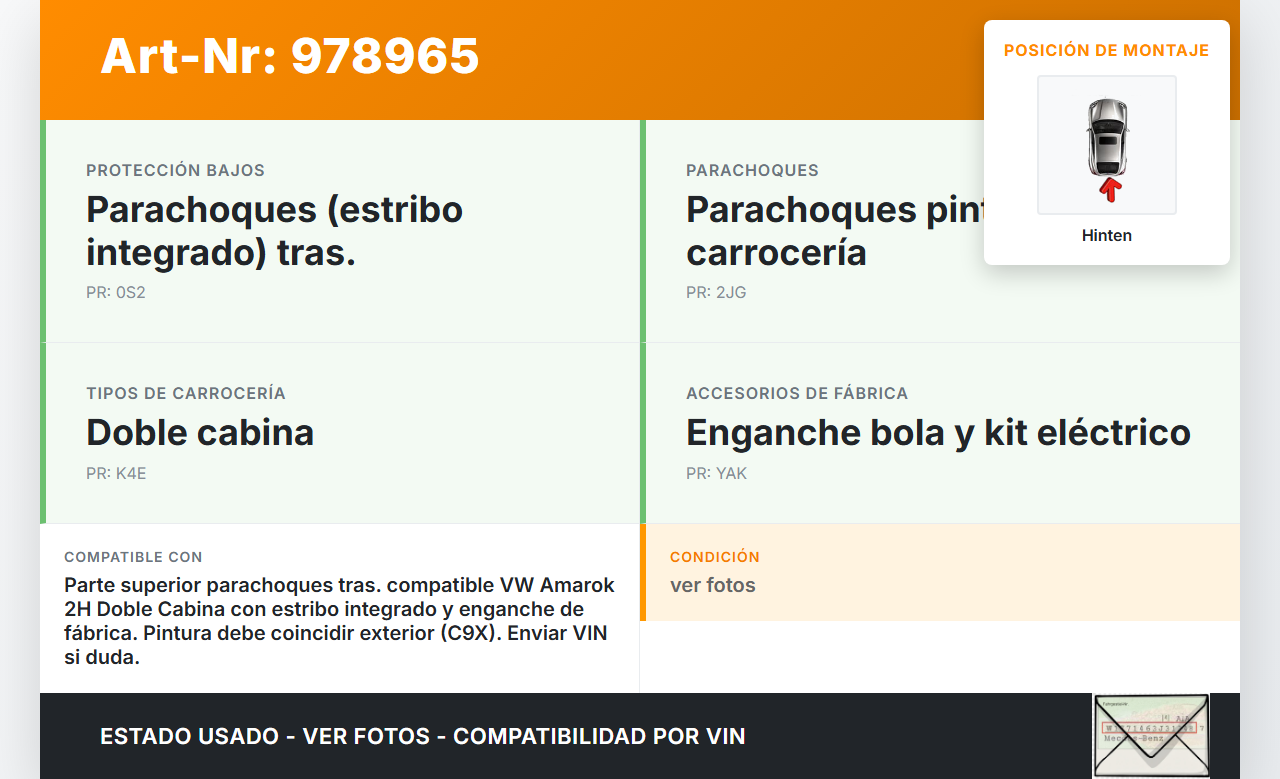The height and width of the screenshot is (779, 1280).
Task: Click the VIN envelope icon in footer
Action: 1151,735
